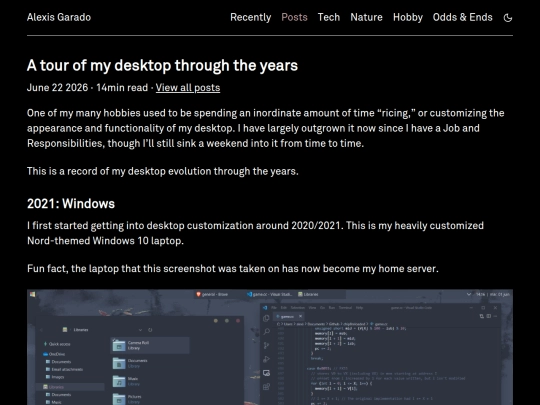The image size is (540, 405).
Task: Click the 2021: Windows heading
Action: tap(71, 204)
